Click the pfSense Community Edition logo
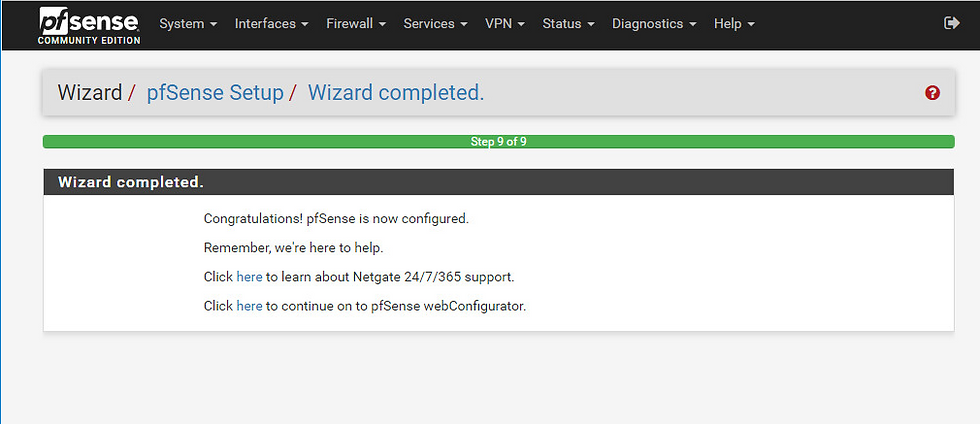 pos(89,26)
